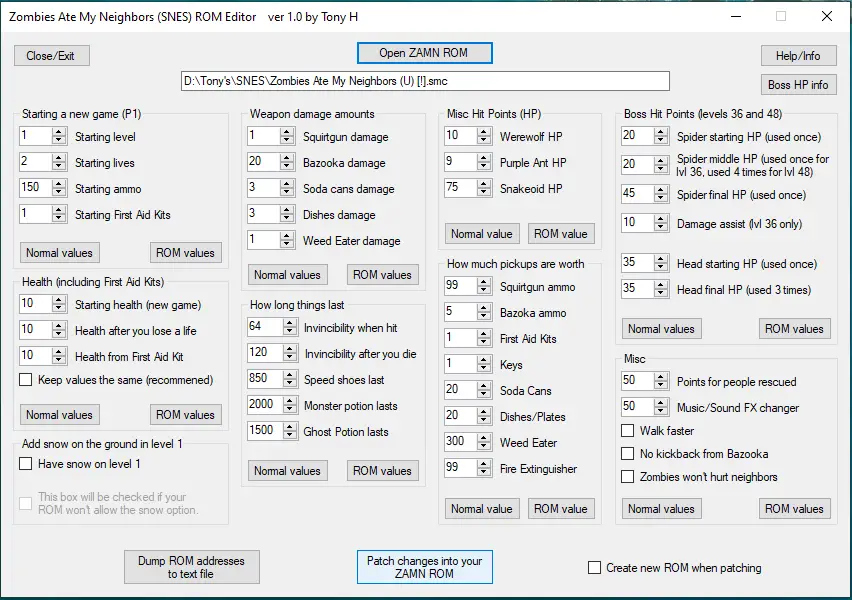852x600 pixels.
Task: Adjust the Werewolf HP spinner
Action: click(x=484, y=136)
